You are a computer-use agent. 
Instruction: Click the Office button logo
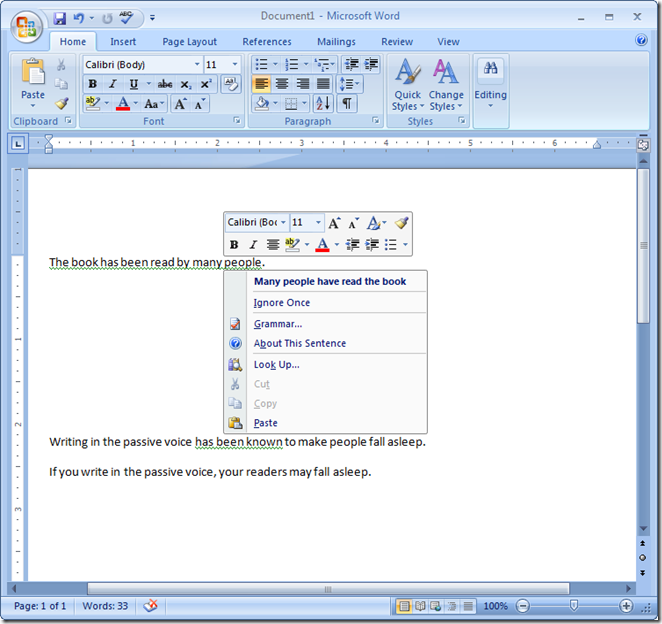(x=26, y=27)
